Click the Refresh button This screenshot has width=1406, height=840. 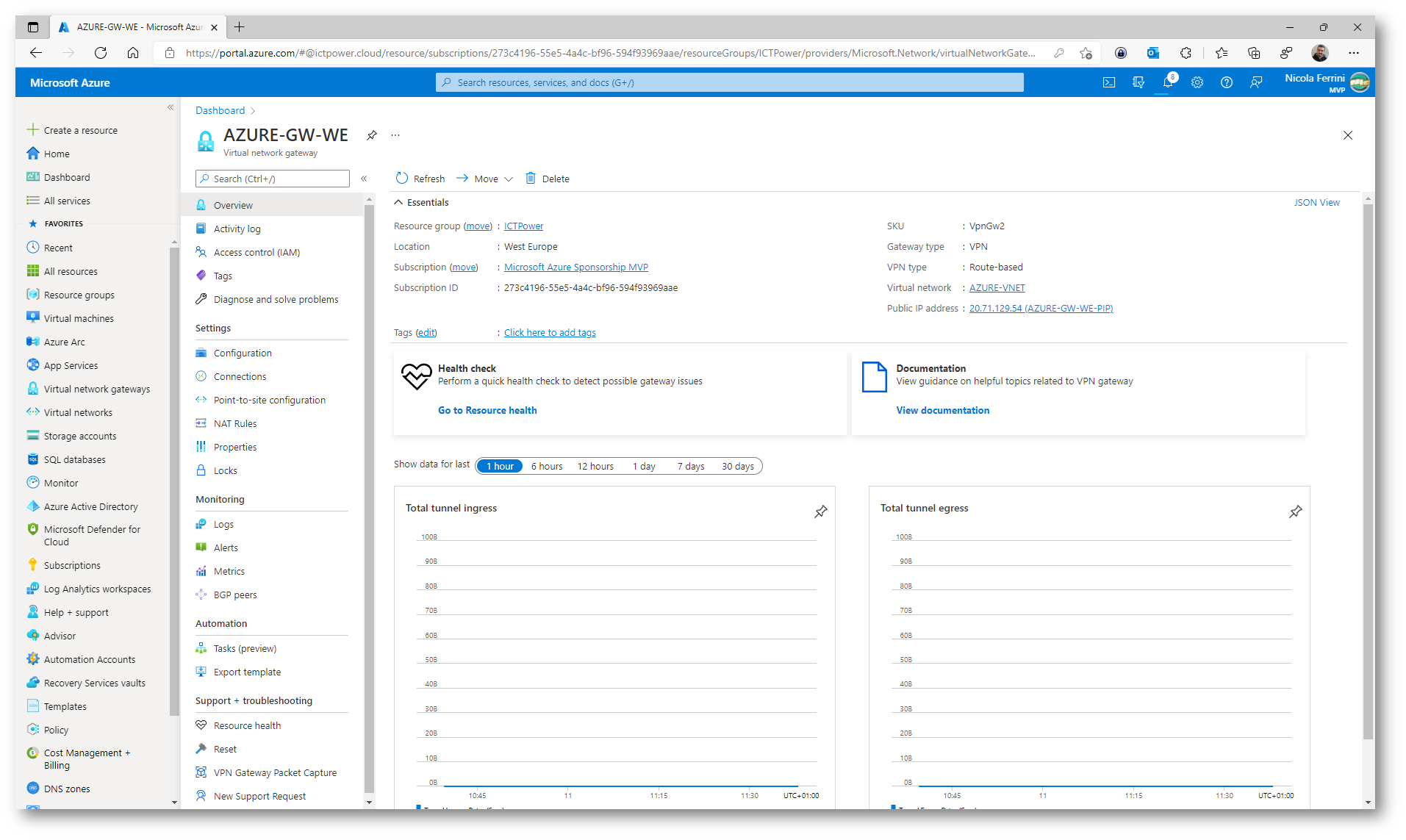(x=420, y=179)
